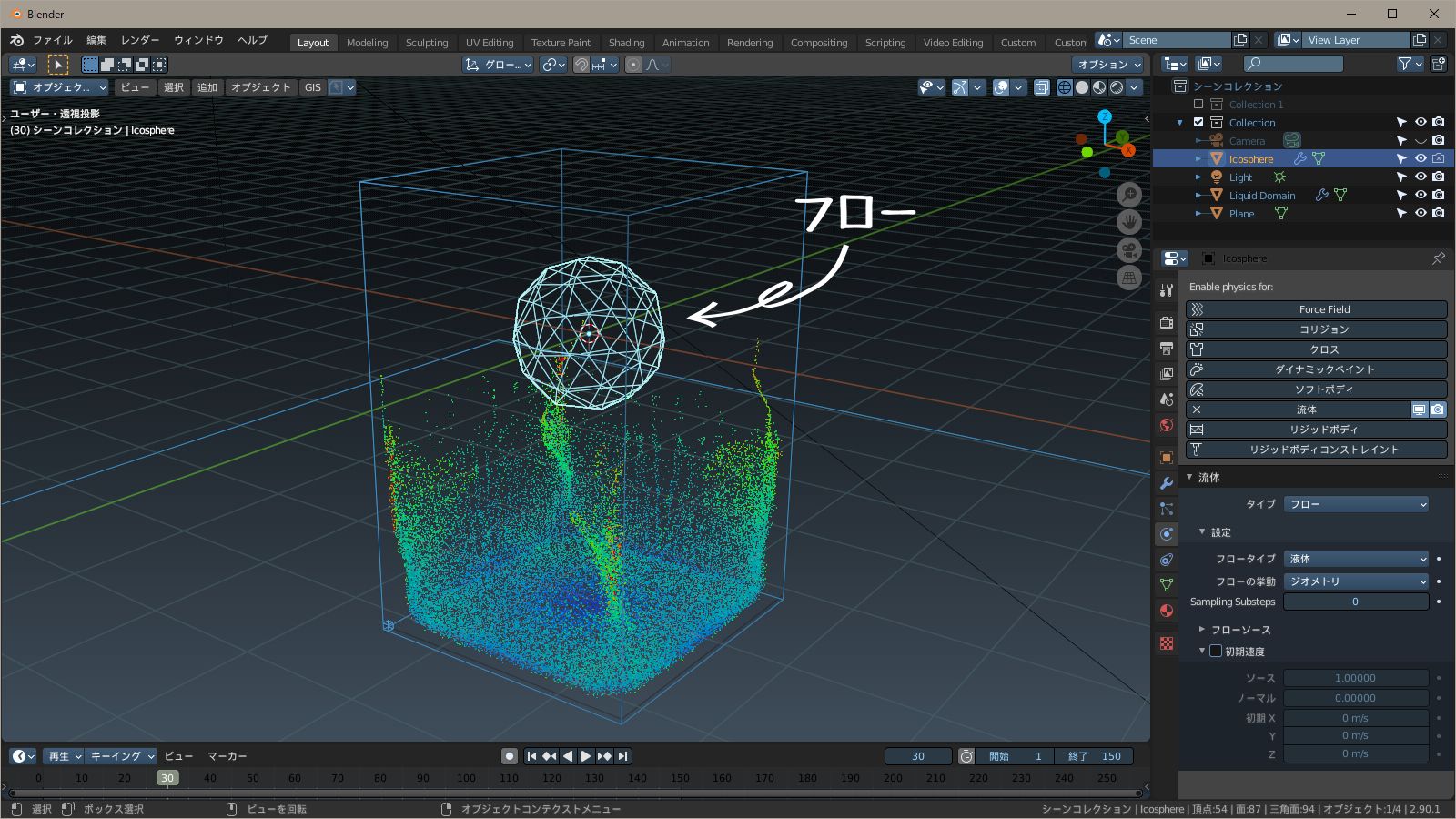Image resolution: width=1456 pixels, height=819 pixels.
Task: Switch to material preview shading
Action: click(1099, 87)
